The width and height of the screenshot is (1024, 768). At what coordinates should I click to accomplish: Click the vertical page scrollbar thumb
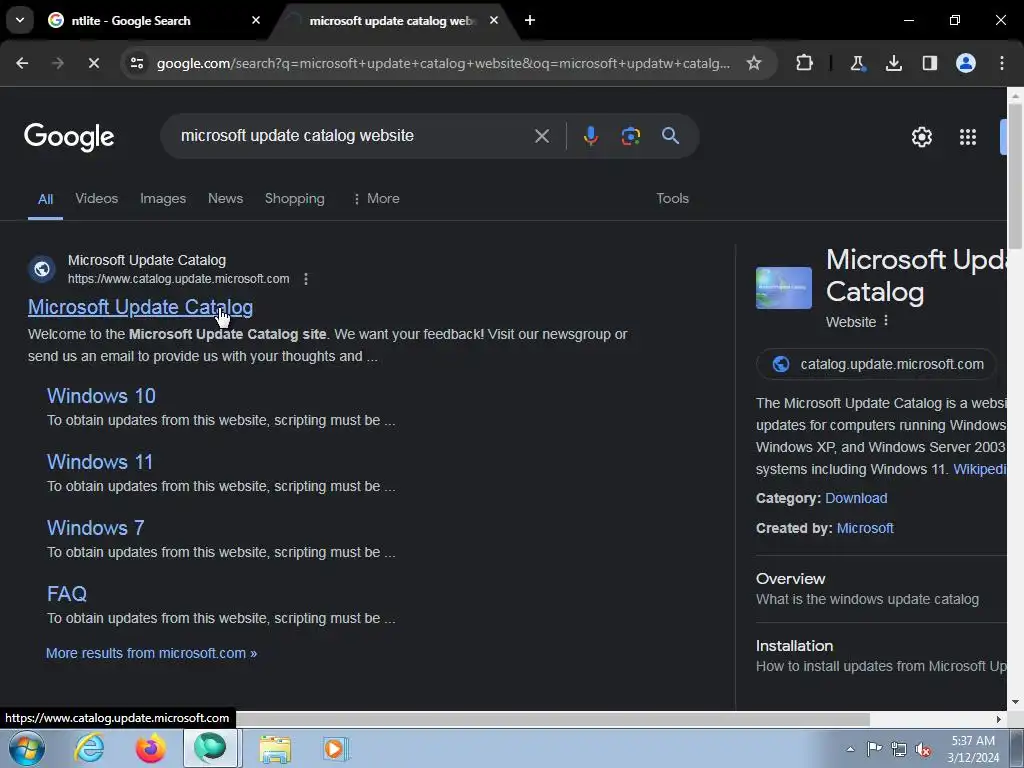tap(1015, 175)
